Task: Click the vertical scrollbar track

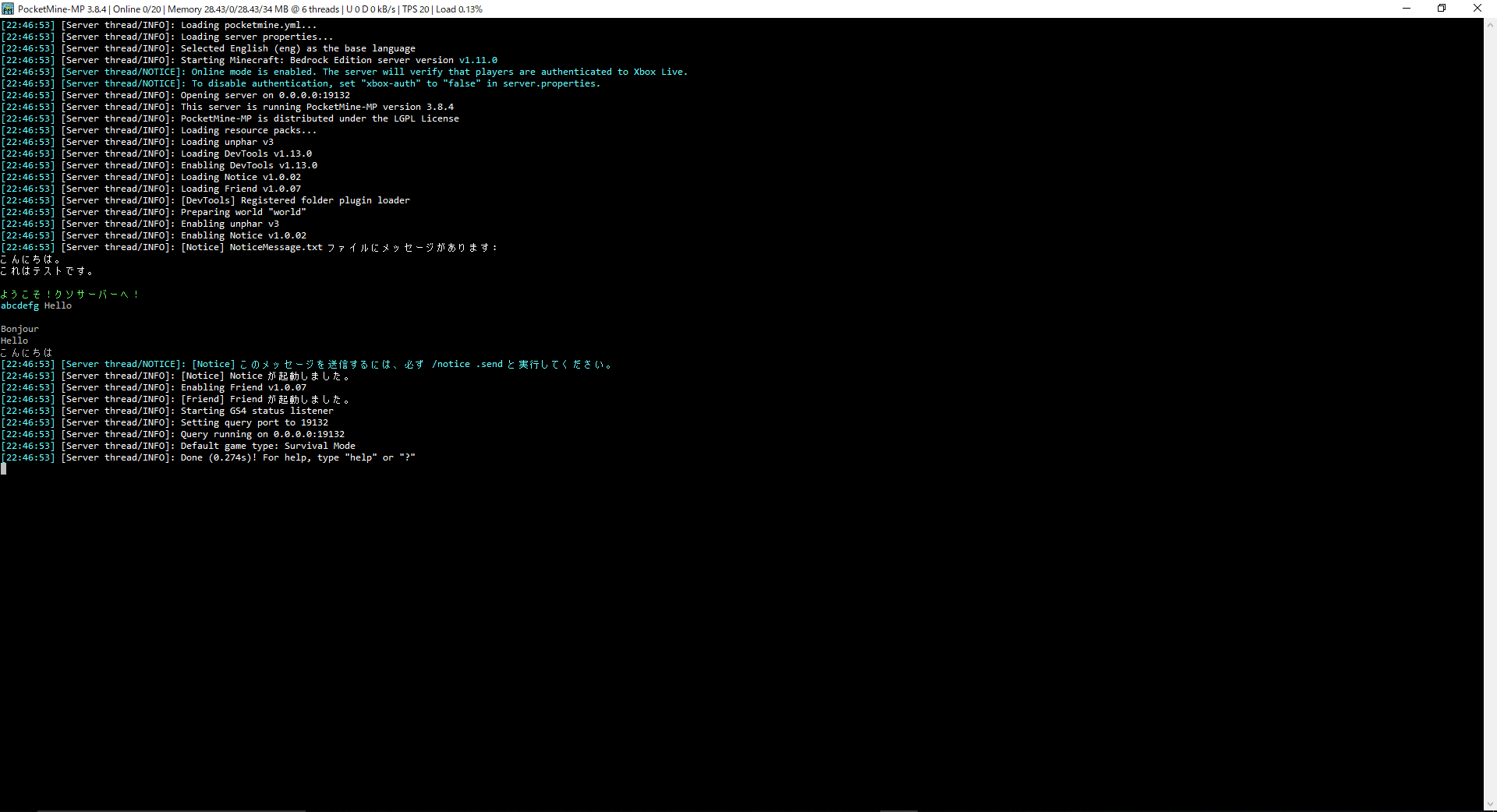Action: [1490, 413]
